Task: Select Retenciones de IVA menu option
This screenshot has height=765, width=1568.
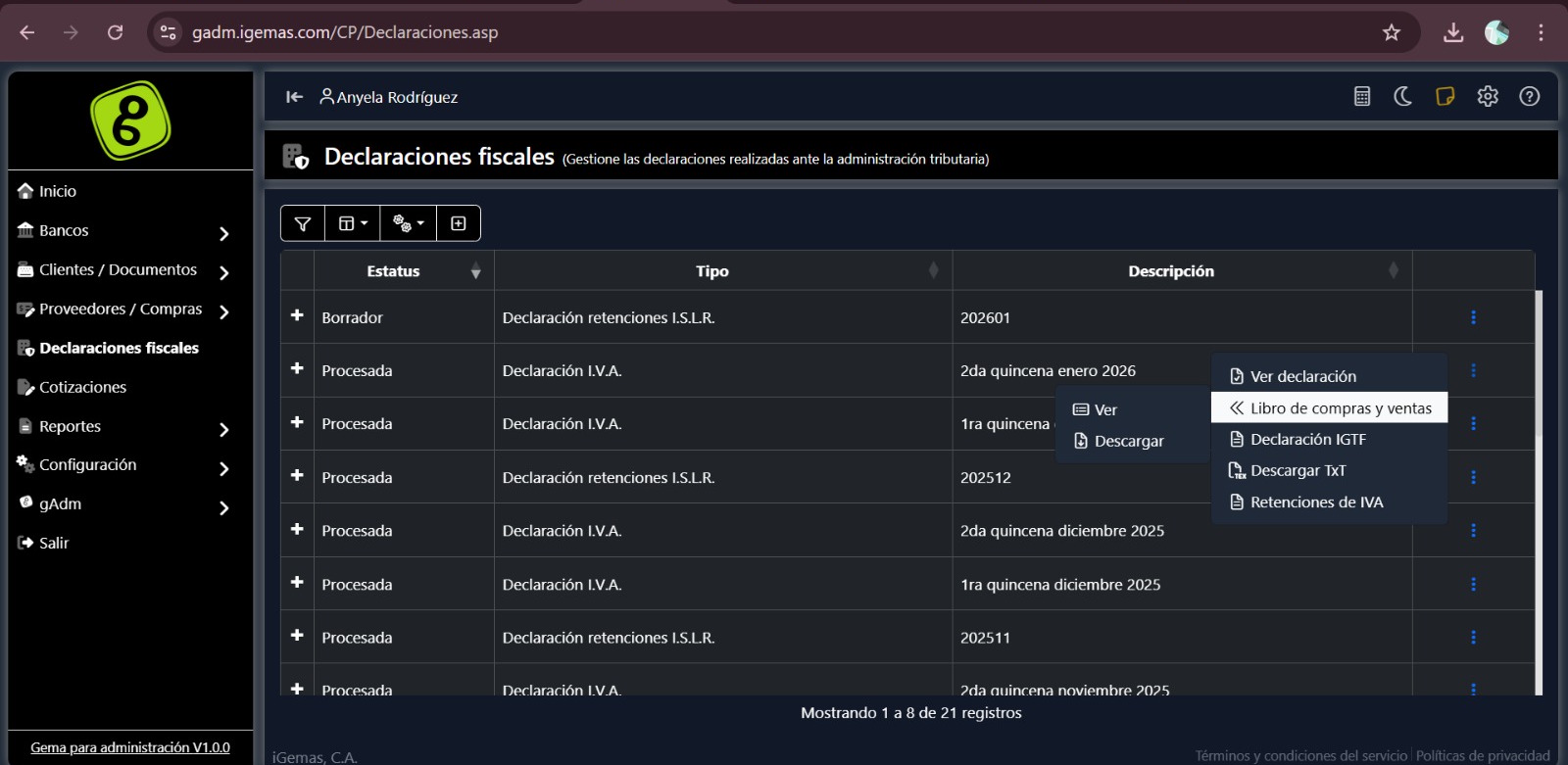Action: (1316, 502)
